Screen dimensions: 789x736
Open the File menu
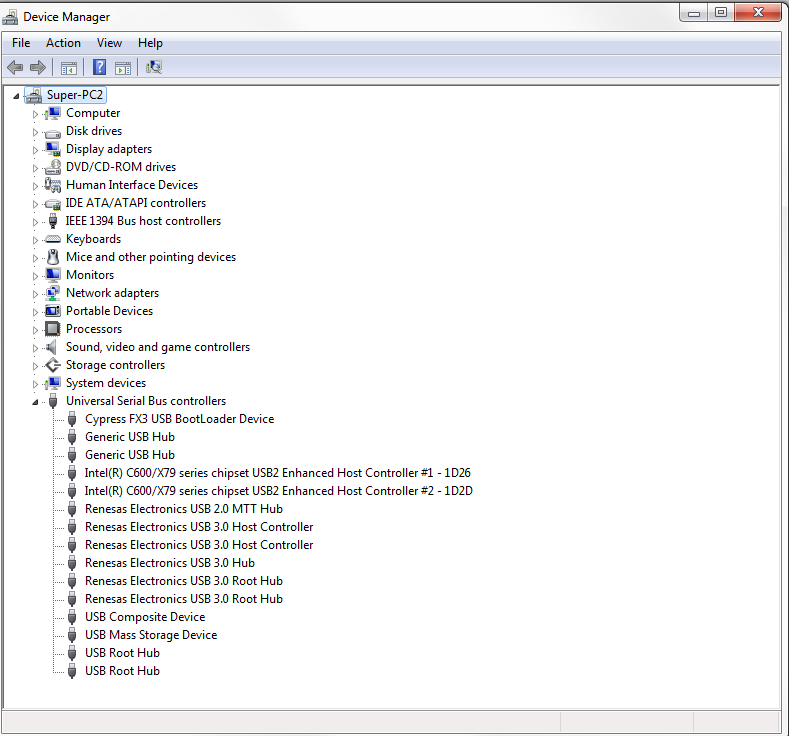click(x=21, y=43)
